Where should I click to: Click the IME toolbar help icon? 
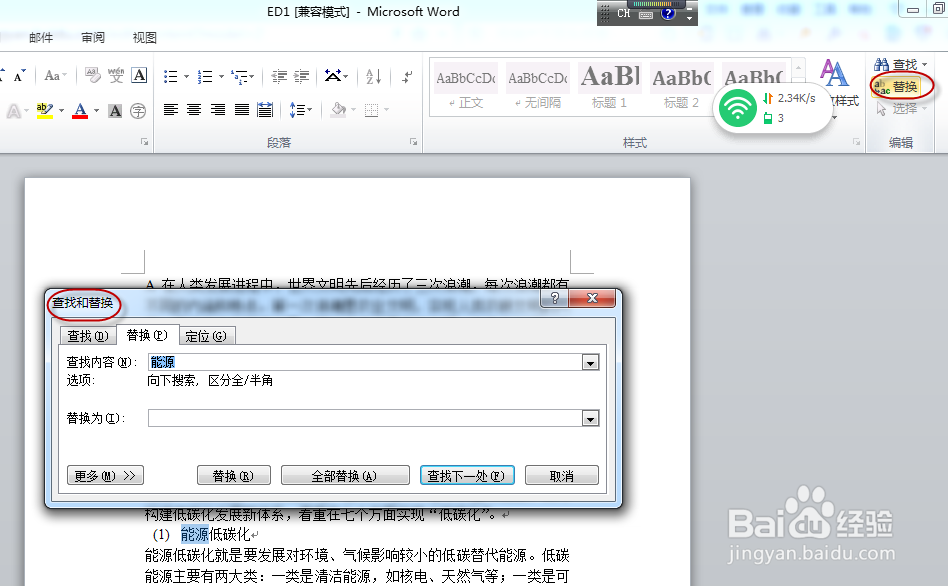(x=667, y=13)
